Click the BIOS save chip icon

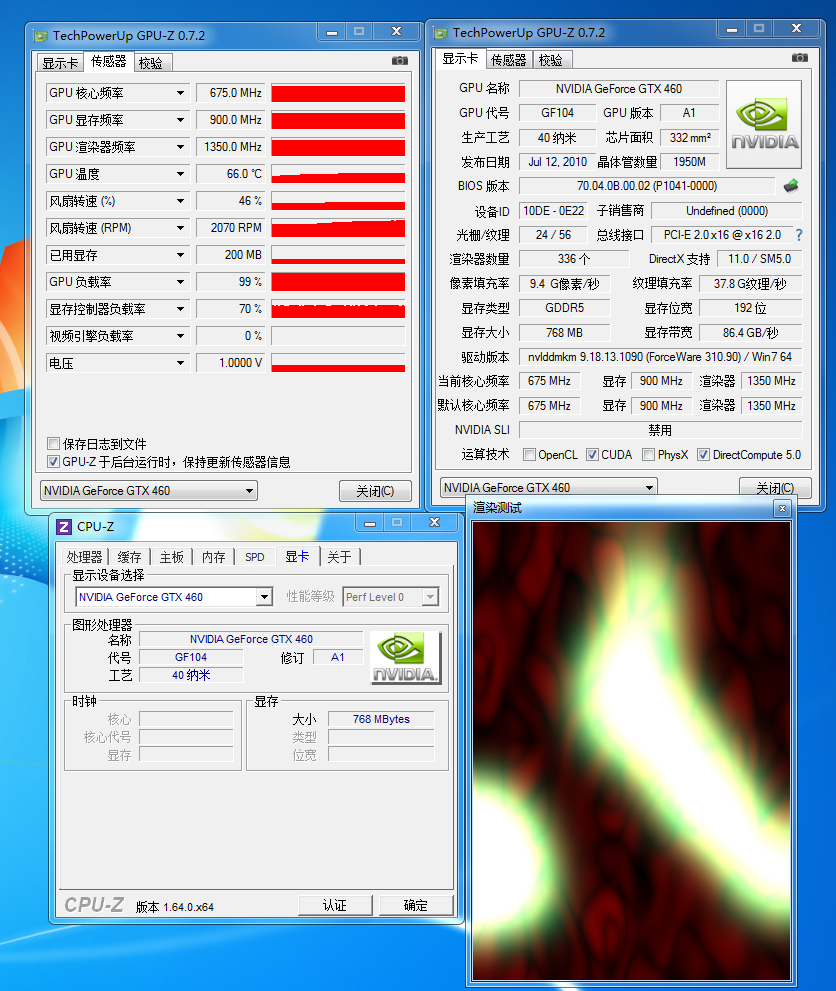(x=791, y=185)
